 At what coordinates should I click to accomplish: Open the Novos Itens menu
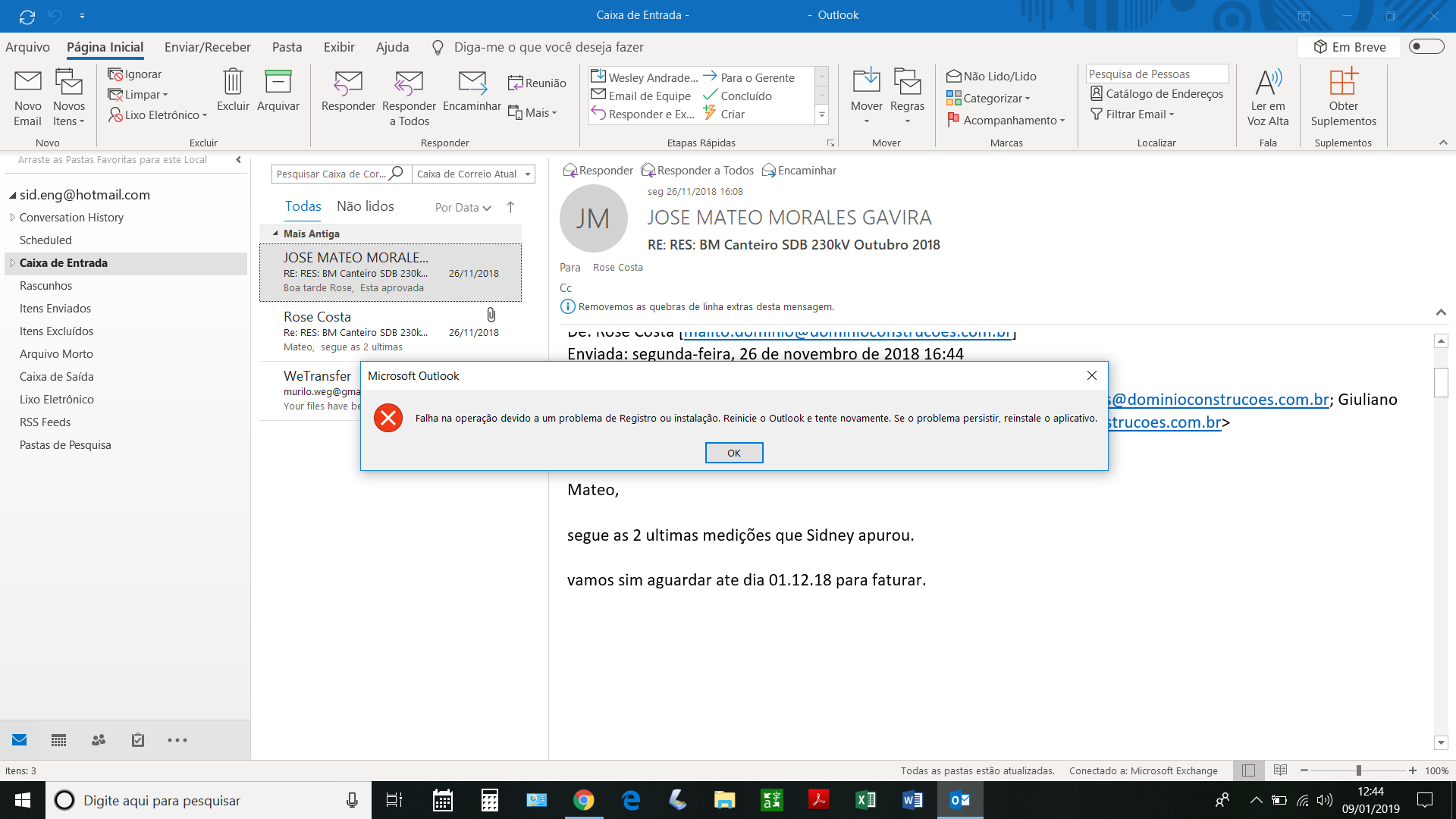[68, 97]
